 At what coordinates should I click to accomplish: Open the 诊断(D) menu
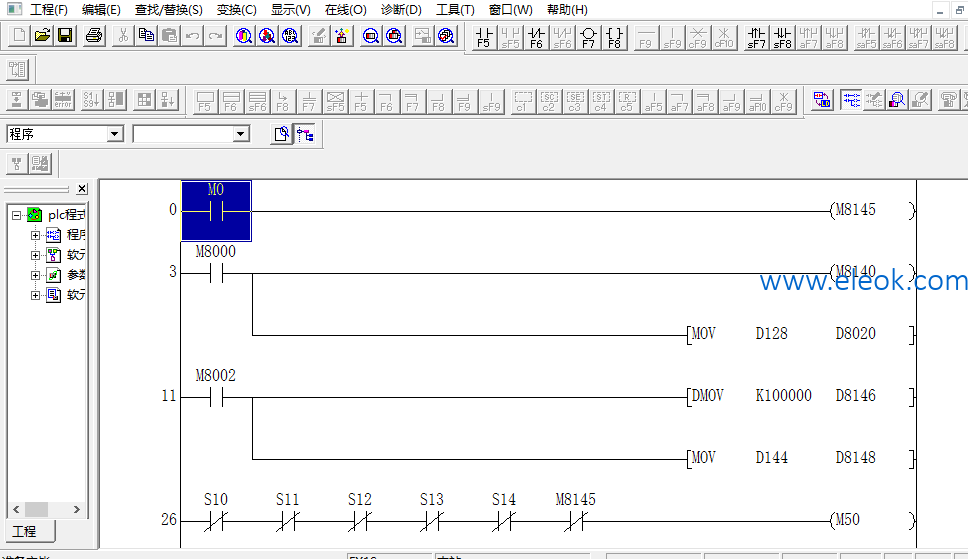(x=401, y=10)
